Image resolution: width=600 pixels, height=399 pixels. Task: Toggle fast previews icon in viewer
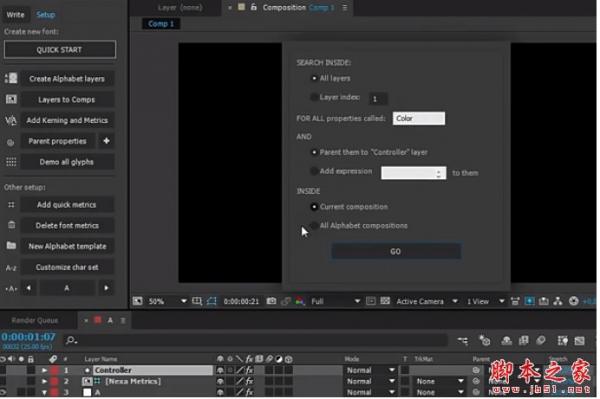click(529, 301)
